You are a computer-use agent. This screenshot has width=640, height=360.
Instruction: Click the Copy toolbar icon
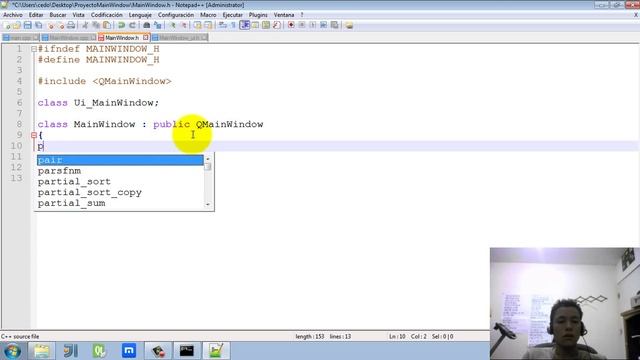[96, 25]
